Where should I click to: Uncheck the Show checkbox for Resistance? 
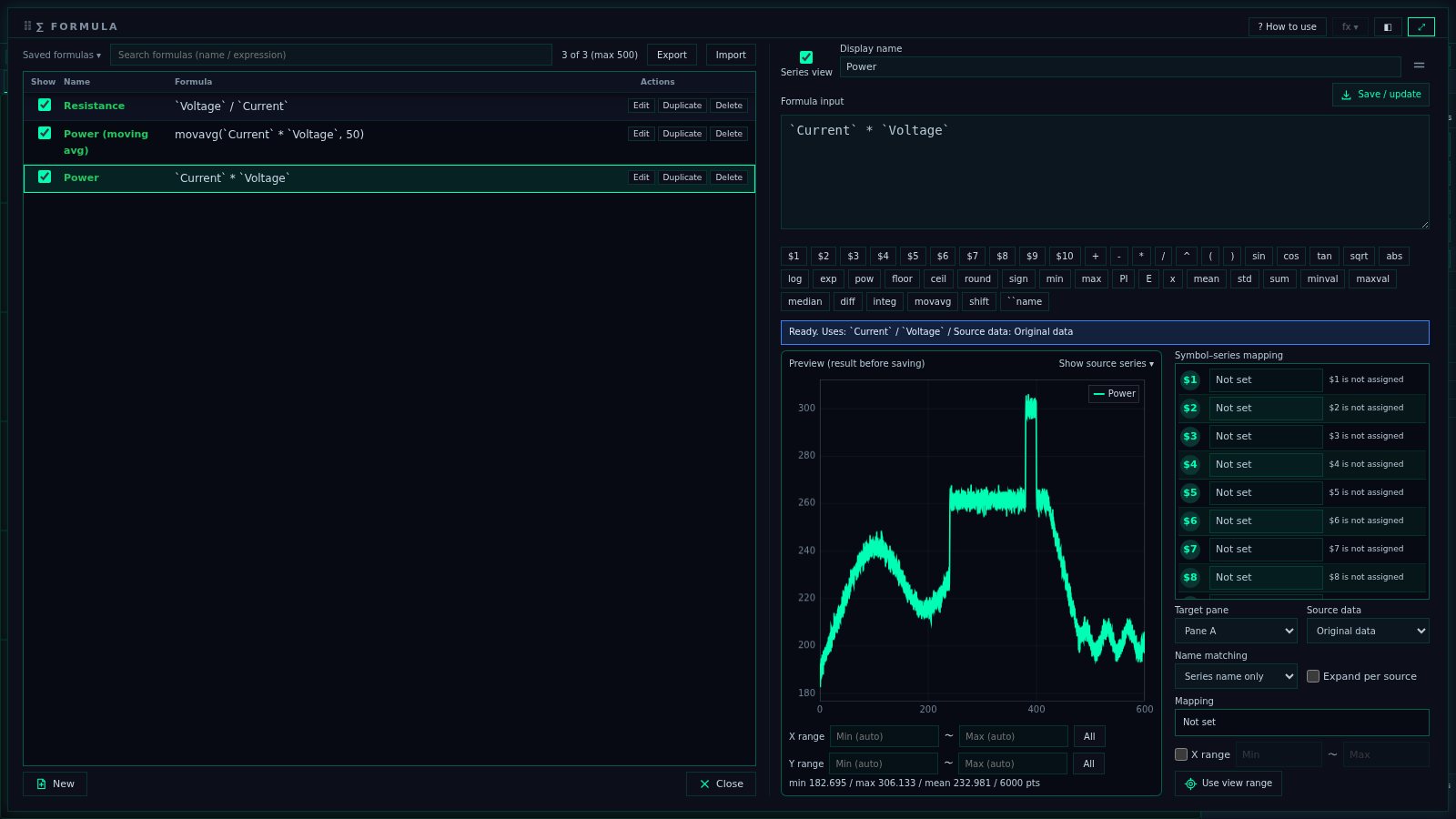click(x=45, y=106)
